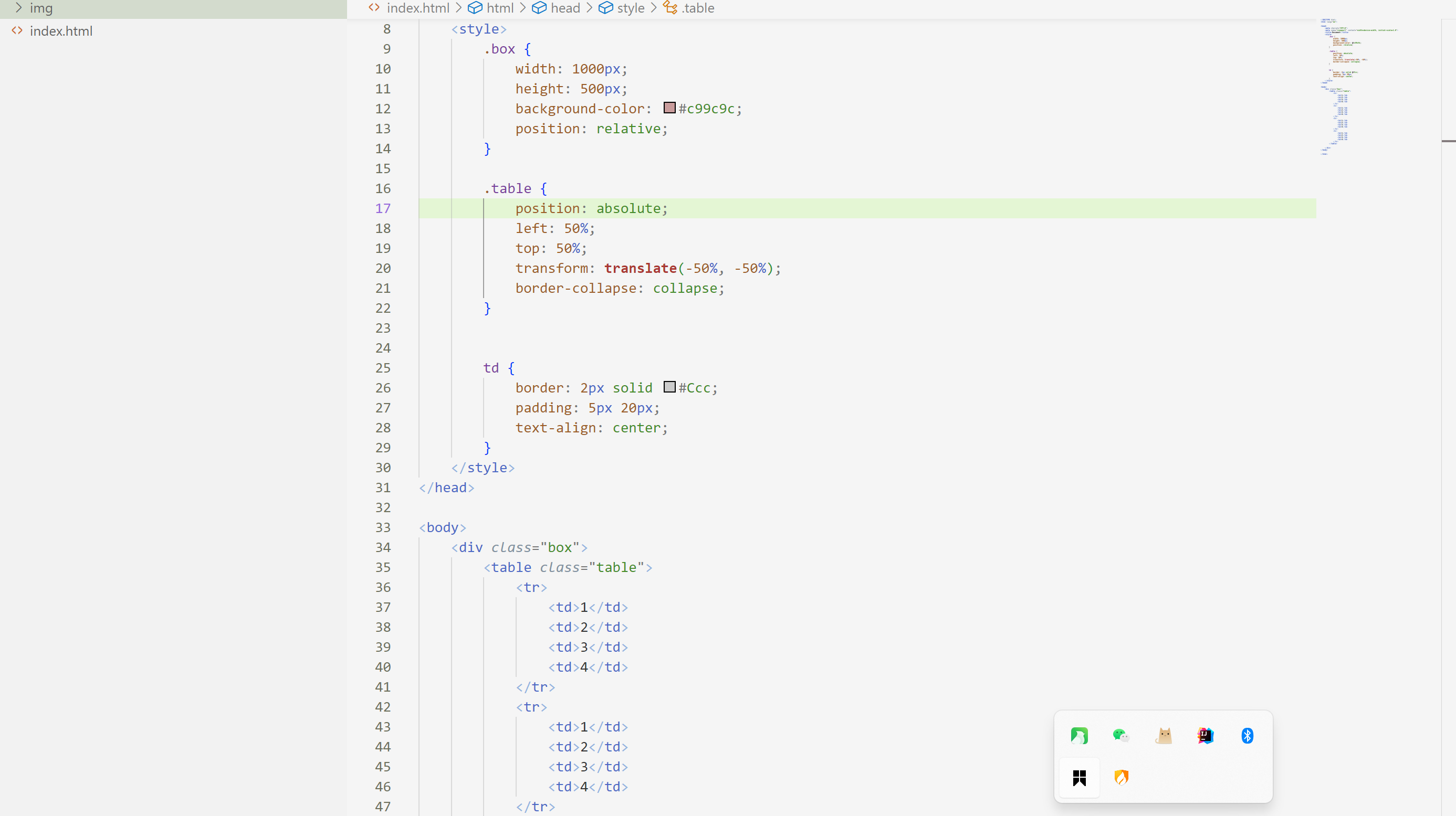The width and height of the screenshot is (1456, 816).
Task: Click the opening '<body>' tag
Action: click(443, 527)
